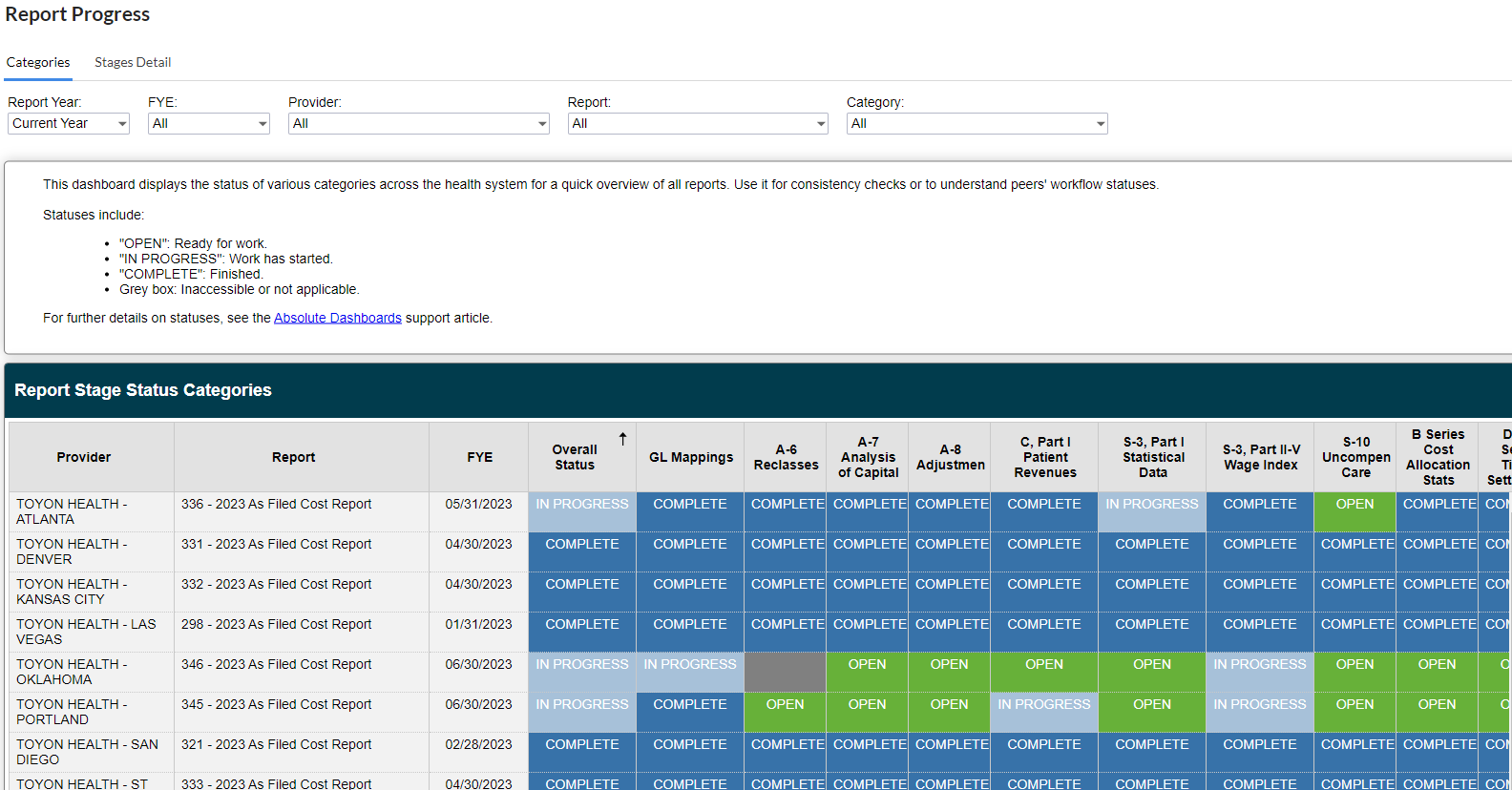Expand the FYE filter dropdown
Screen dimensions: 1512x790
209,123
